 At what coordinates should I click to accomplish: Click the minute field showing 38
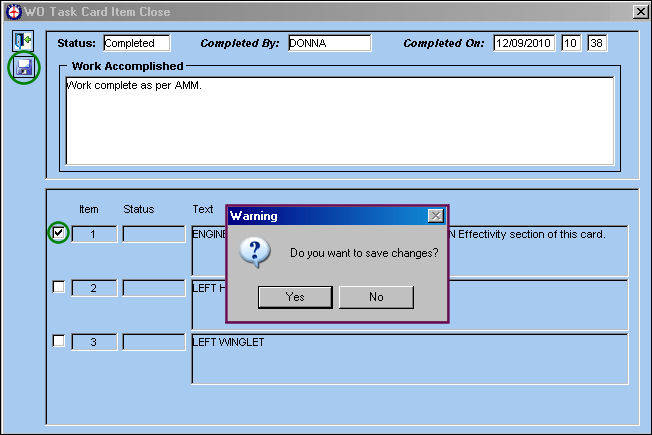tap(597, 43)
